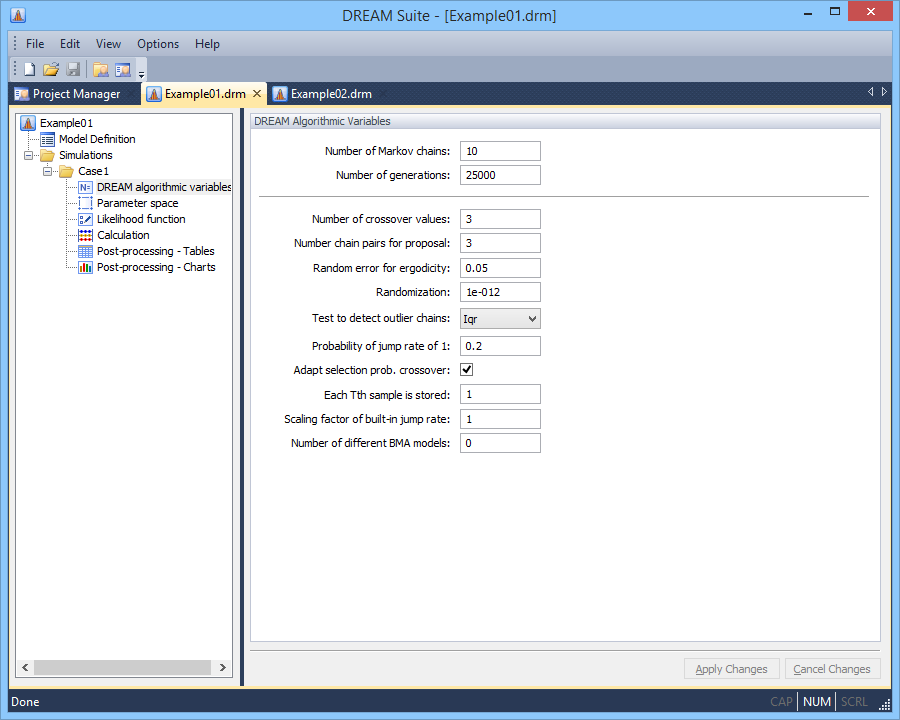Click the Calculation node icon

(85, 235)
